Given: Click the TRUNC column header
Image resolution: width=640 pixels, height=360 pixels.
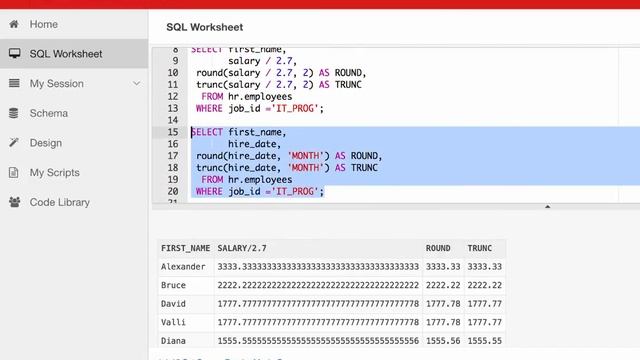Looking at the screenshot, I should click(x=480, y=248).
